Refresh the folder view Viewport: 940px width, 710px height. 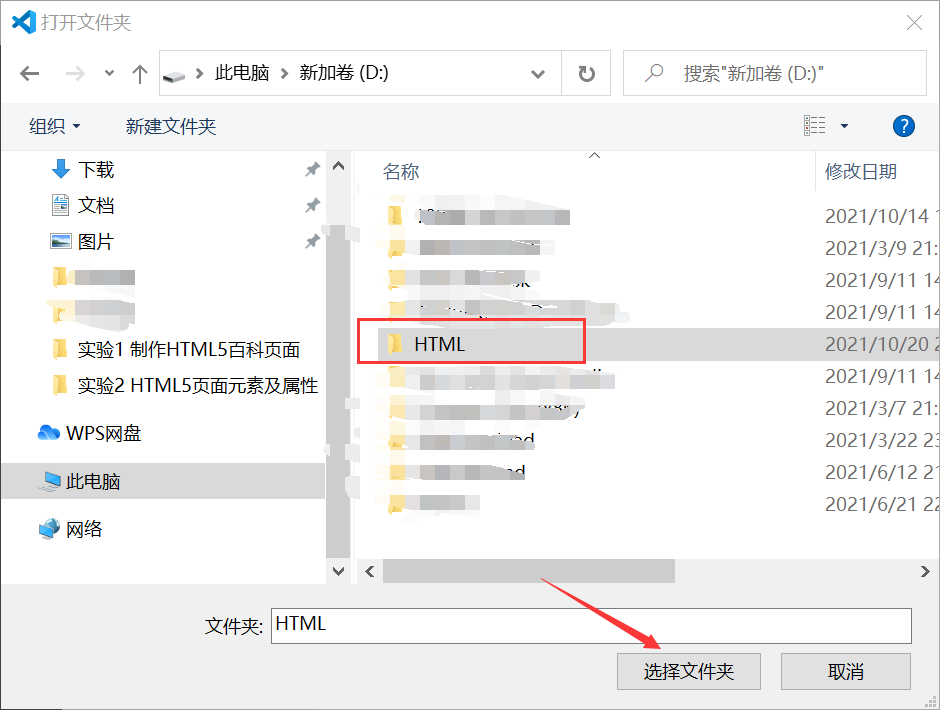585,72
